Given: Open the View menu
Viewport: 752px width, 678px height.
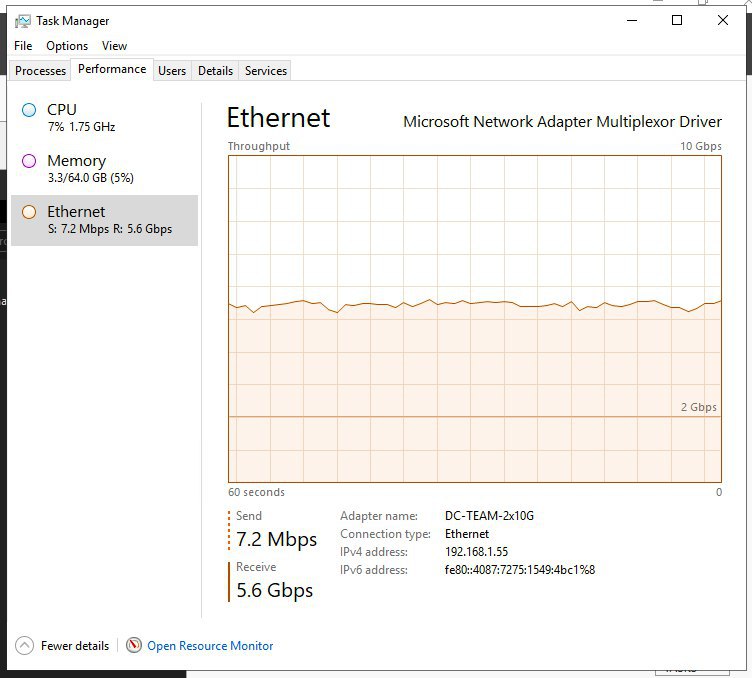Looking at the screenshot, I should coord(114,46).
